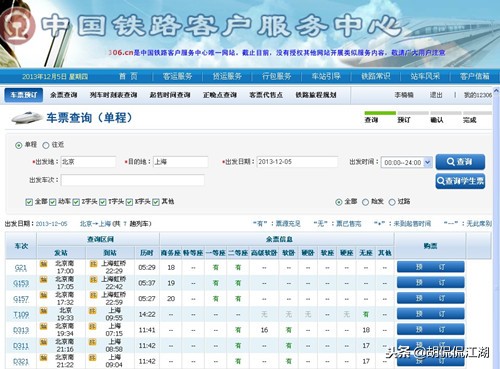This screenshot has width=500, height=369.
Task: Open train number link T109
Action: 21,314
